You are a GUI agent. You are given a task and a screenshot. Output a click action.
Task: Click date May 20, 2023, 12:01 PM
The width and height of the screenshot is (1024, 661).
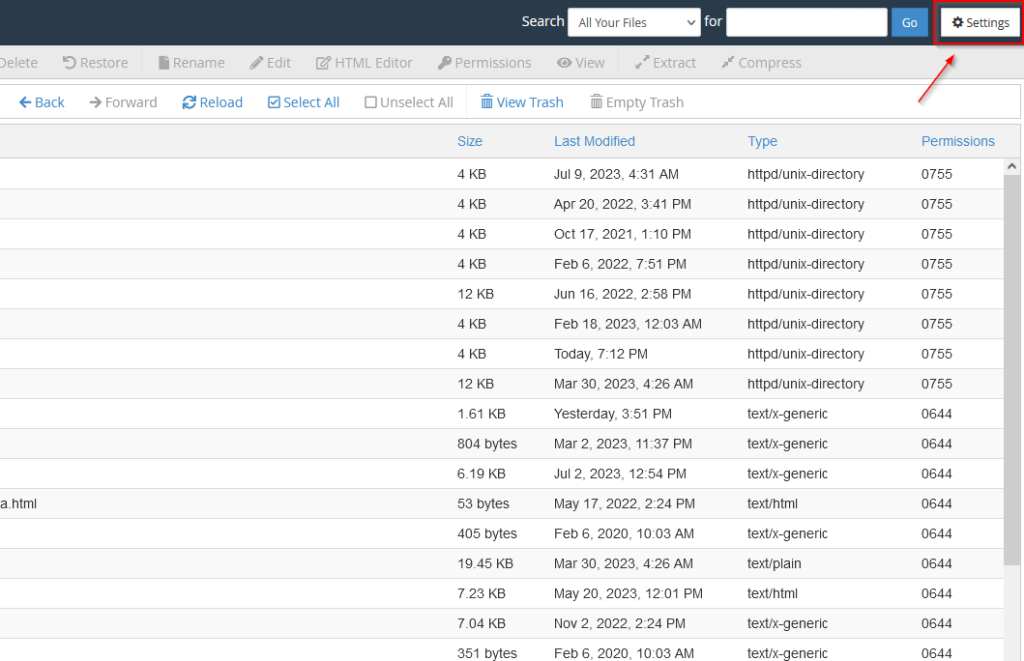[x=628, y=594]
